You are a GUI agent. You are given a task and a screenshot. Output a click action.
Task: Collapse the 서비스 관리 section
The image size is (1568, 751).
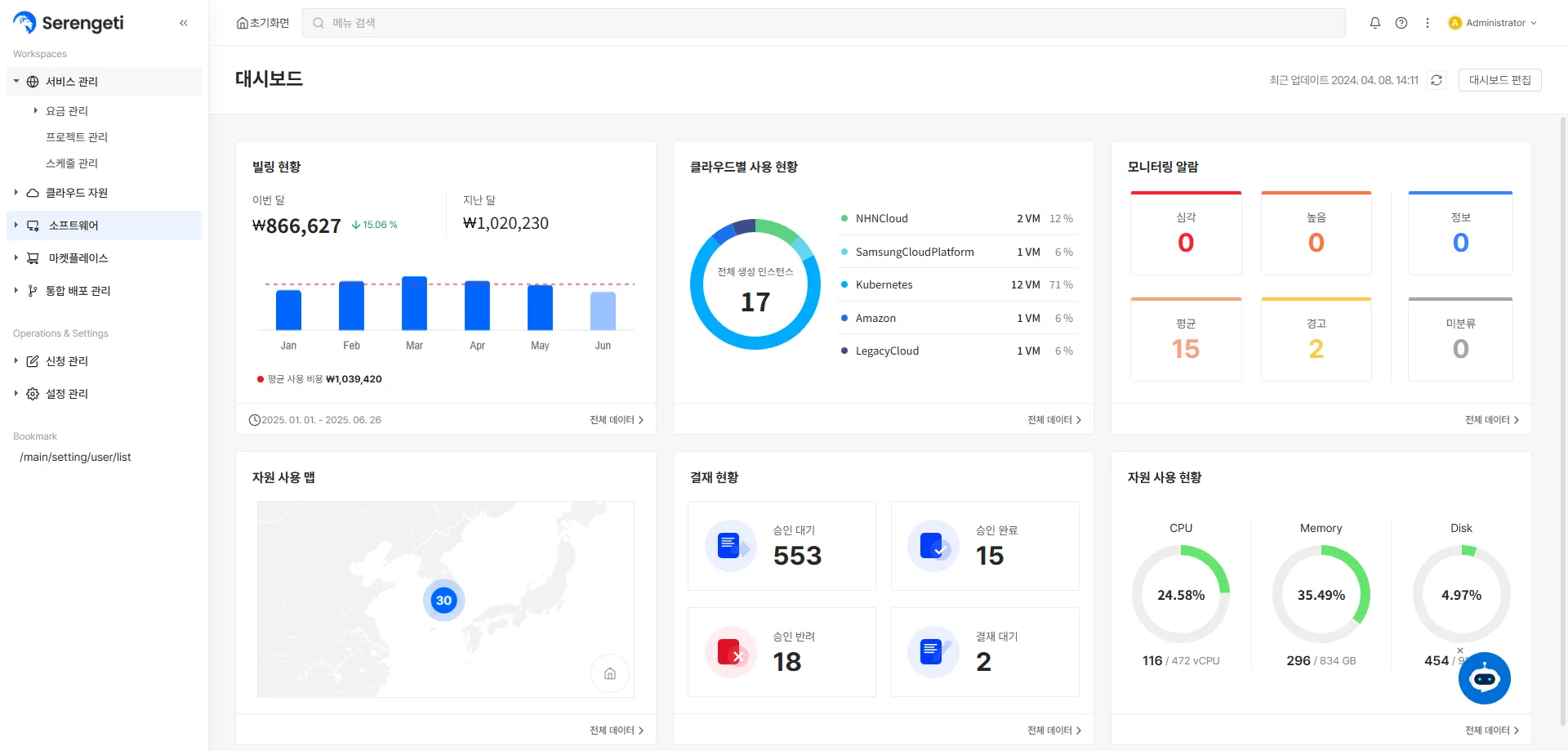point(16,82)
